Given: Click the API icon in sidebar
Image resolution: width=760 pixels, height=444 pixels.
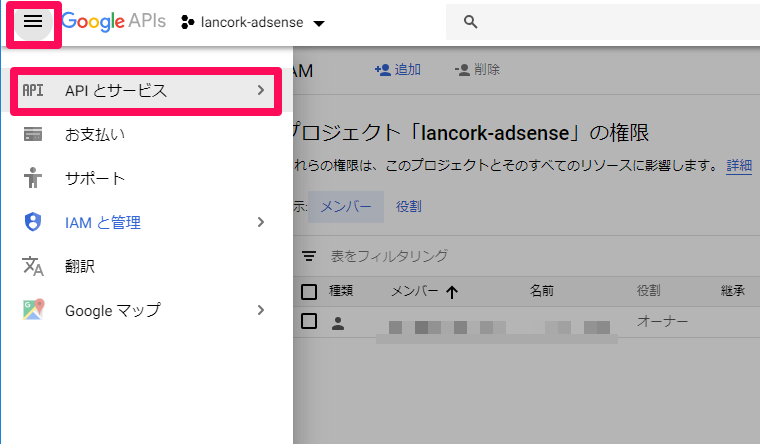Looking at the screenshot, I should 33,90.
